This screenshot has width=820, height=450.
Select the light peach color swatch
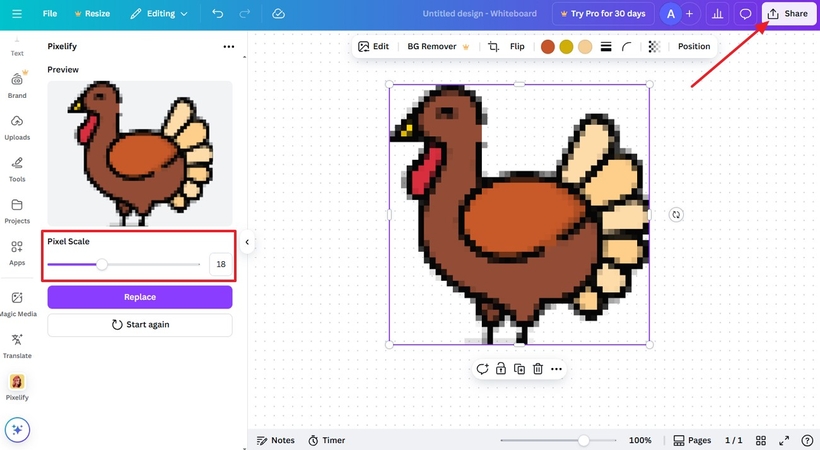click(x=585, y=47)
